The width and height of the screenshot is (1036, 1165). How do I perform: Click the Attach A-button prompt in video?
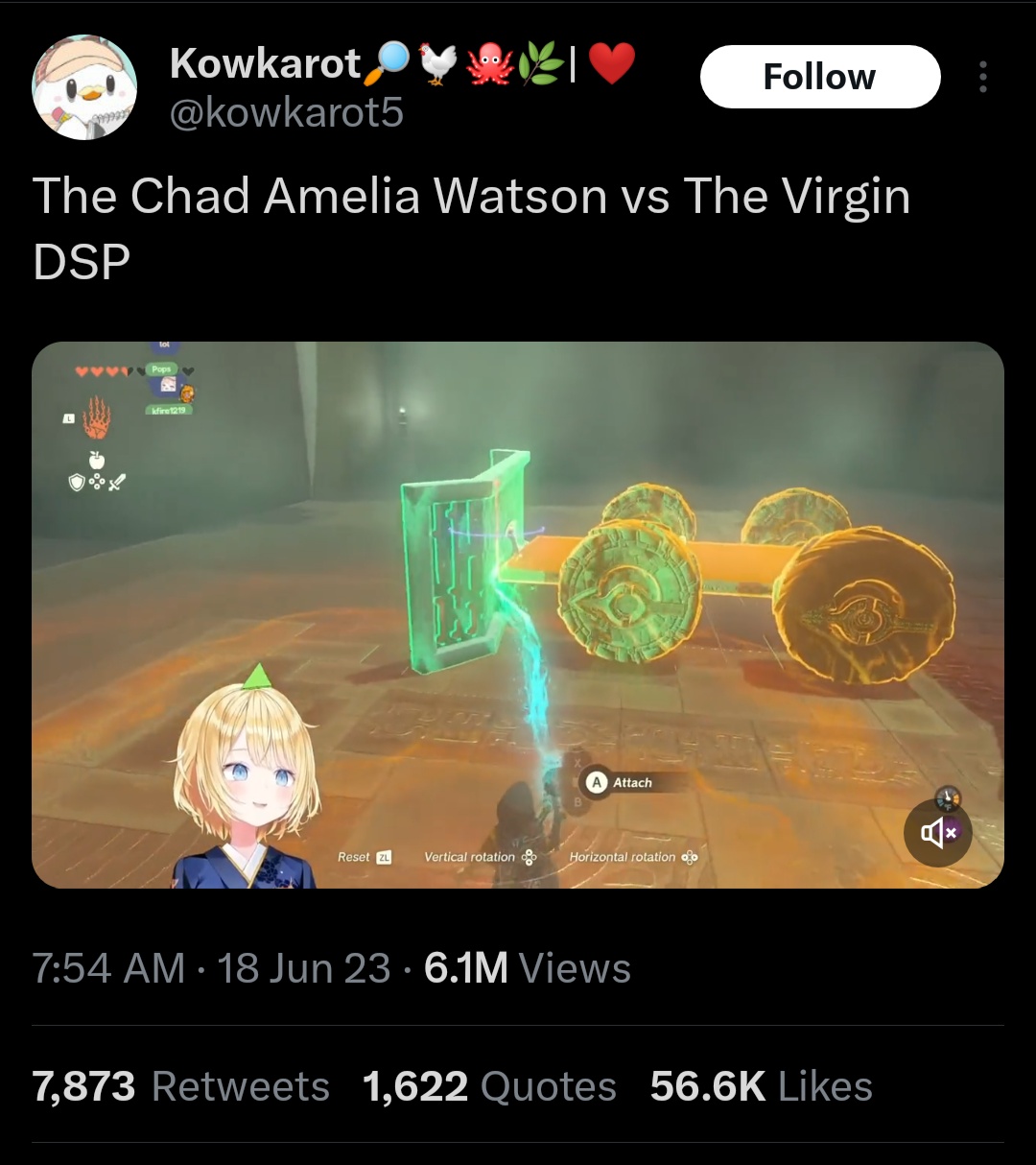click(x=621, y=782)
